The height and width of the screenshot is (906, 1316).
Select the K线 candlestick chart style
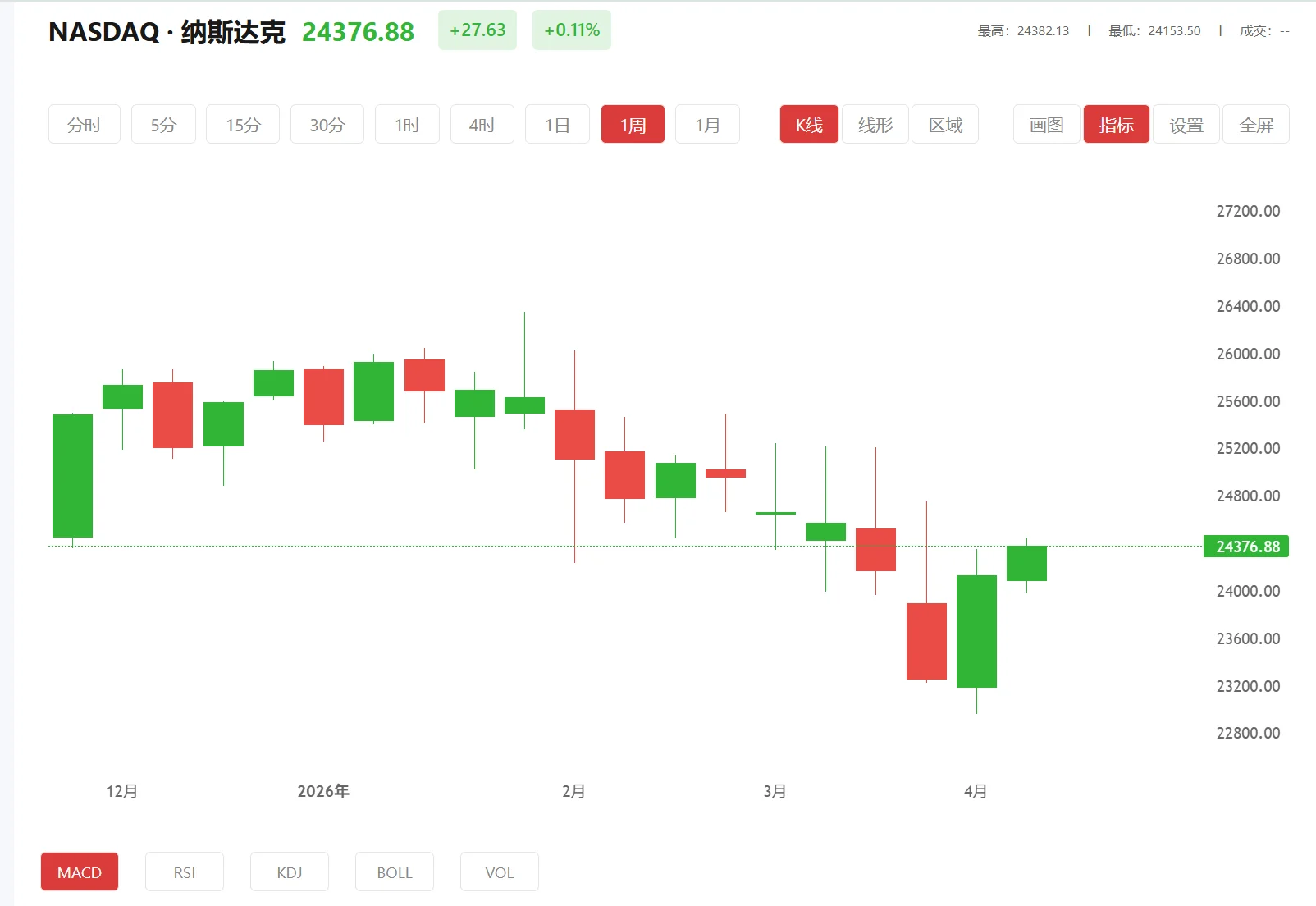pos(808,124)
